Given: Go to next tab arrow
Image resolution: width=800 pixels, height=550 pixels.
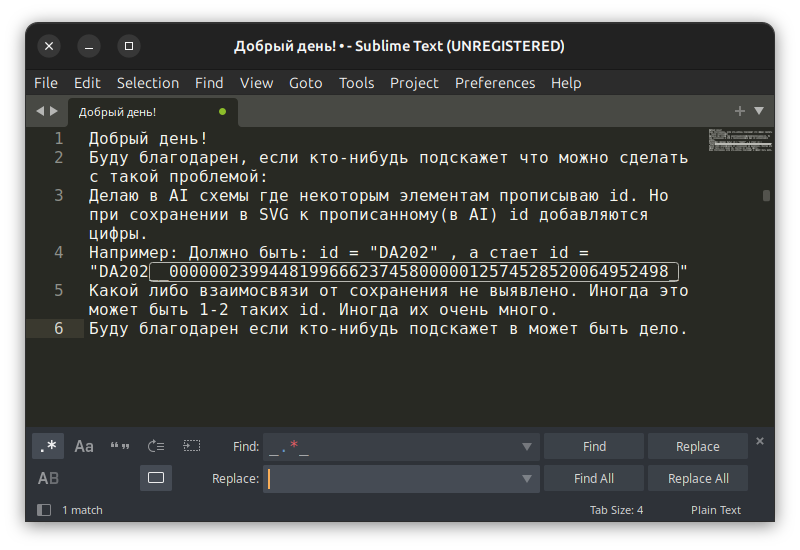Looking at the screenshot, I should point(54,111).
